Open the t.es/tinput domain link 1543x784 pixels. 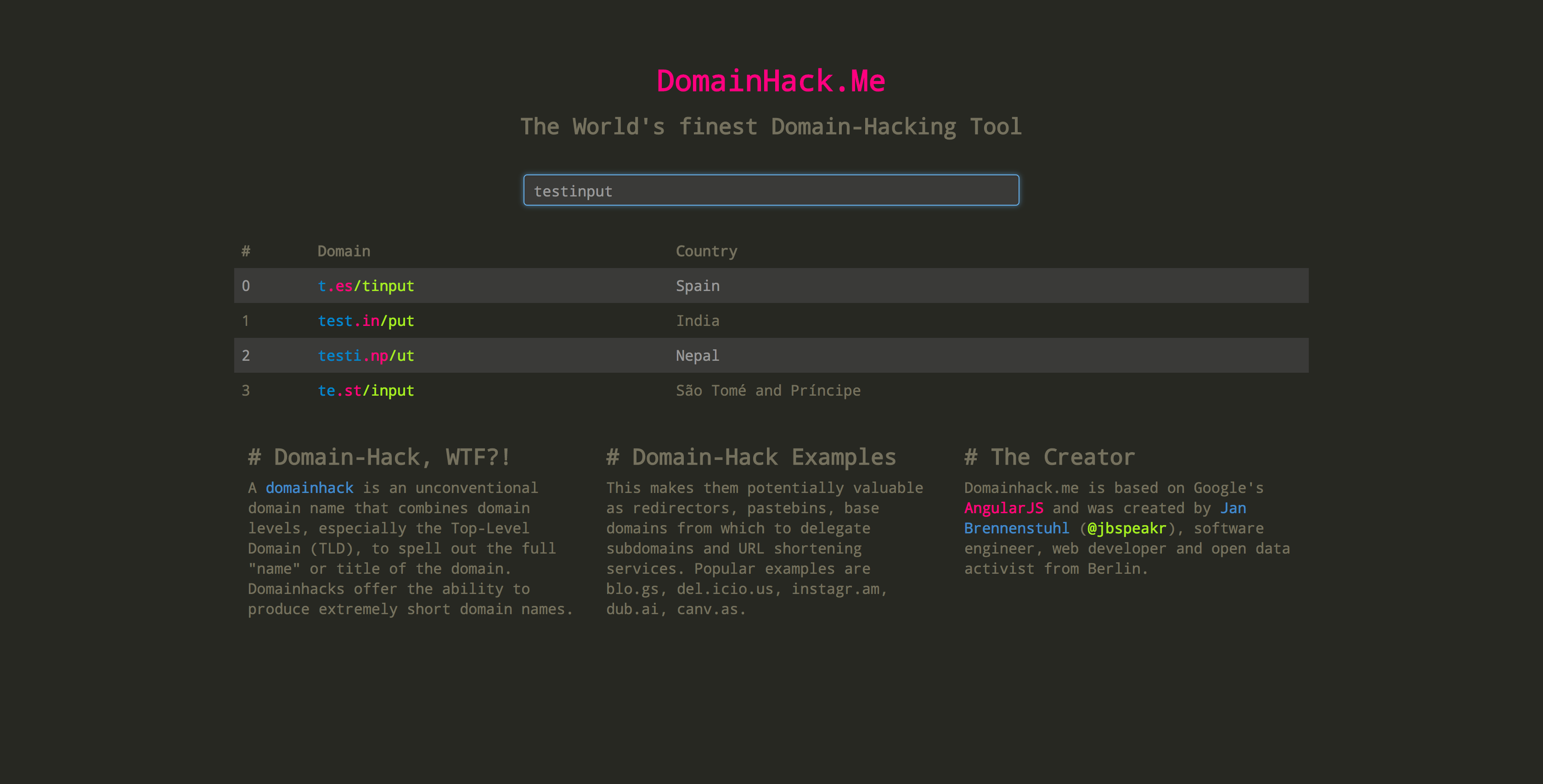366,286
